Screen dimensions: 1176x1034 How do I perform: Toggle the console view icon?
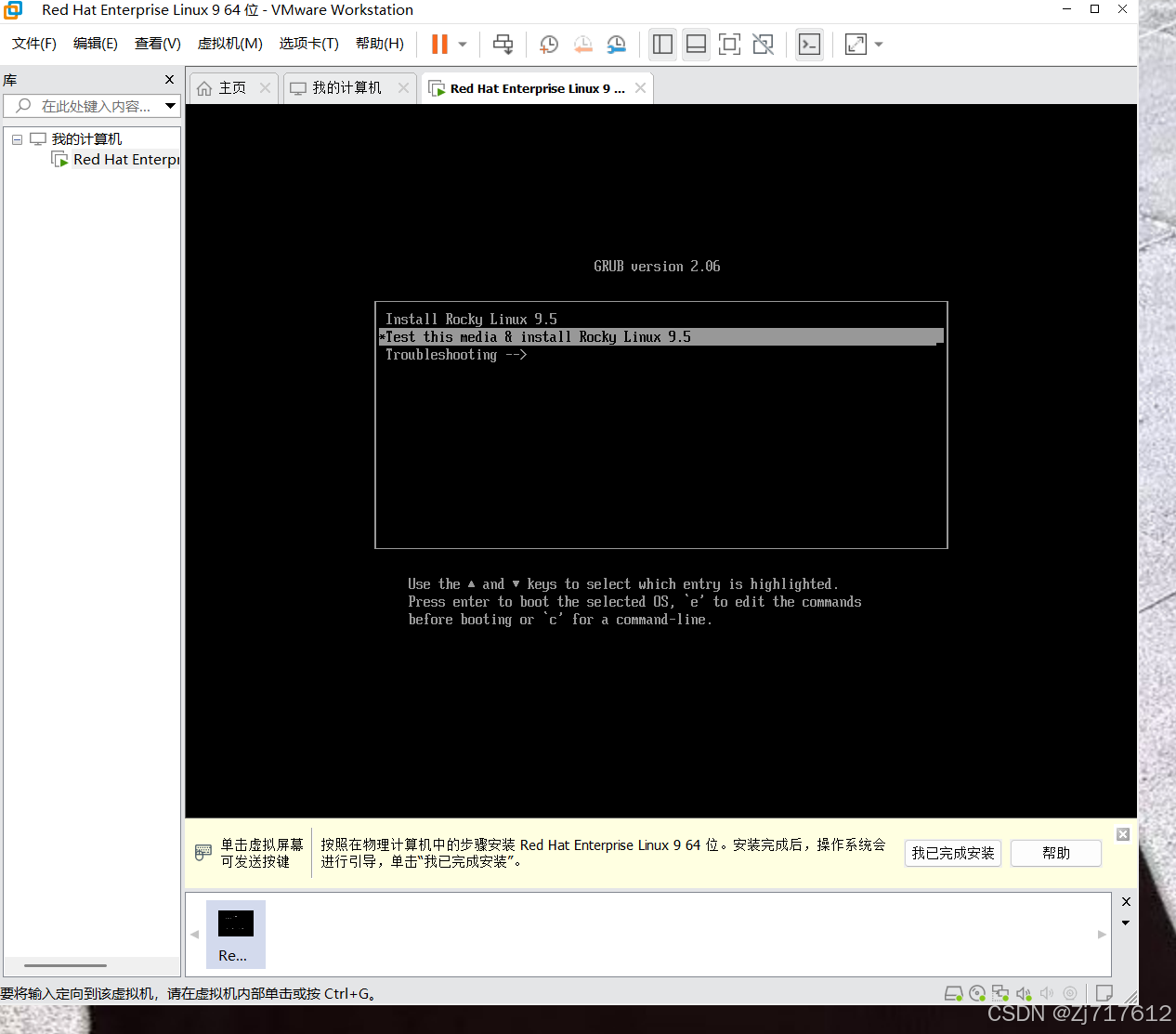coord(810,44)
